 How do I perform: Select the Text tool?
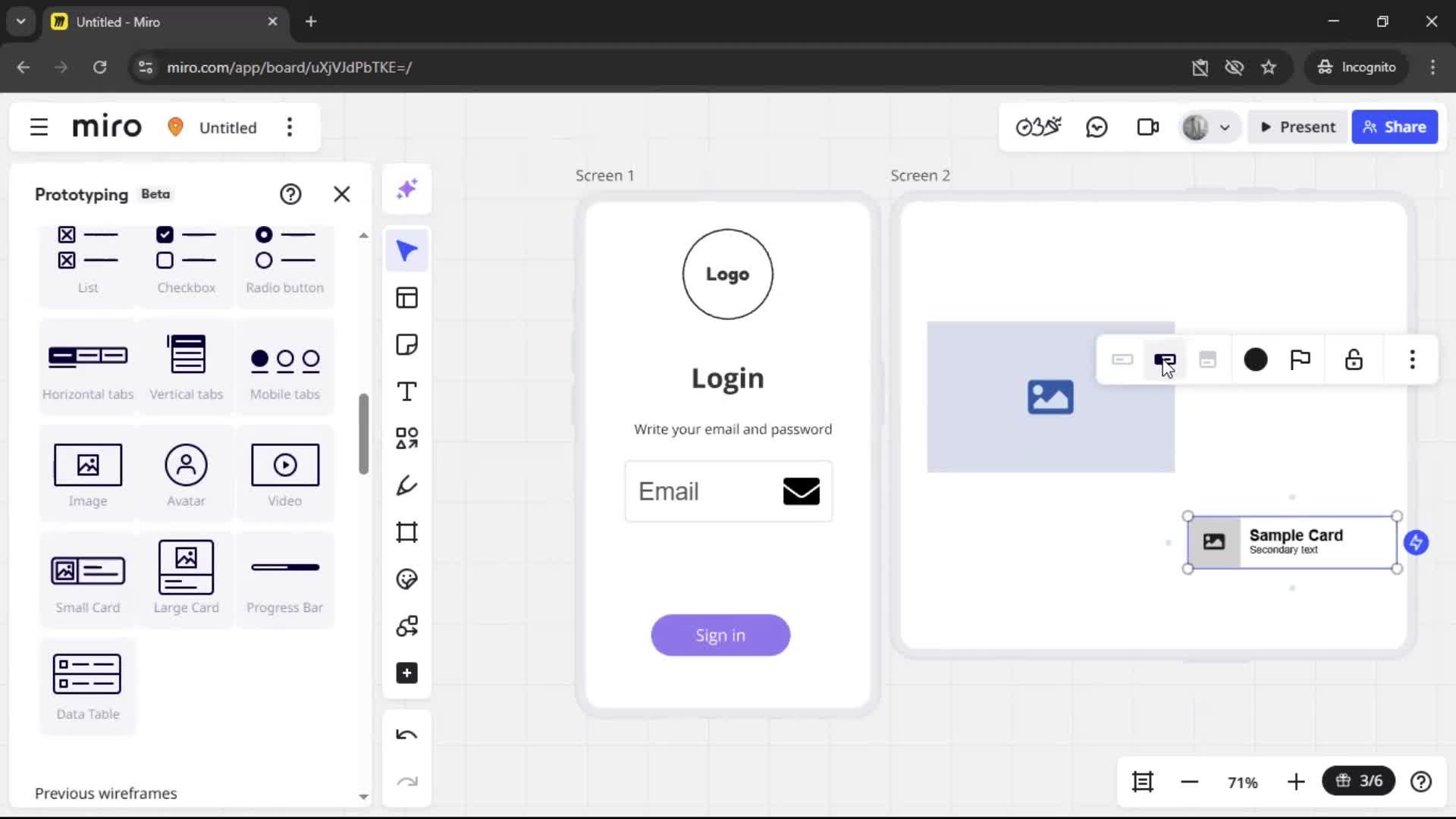(x=407, y=392)
